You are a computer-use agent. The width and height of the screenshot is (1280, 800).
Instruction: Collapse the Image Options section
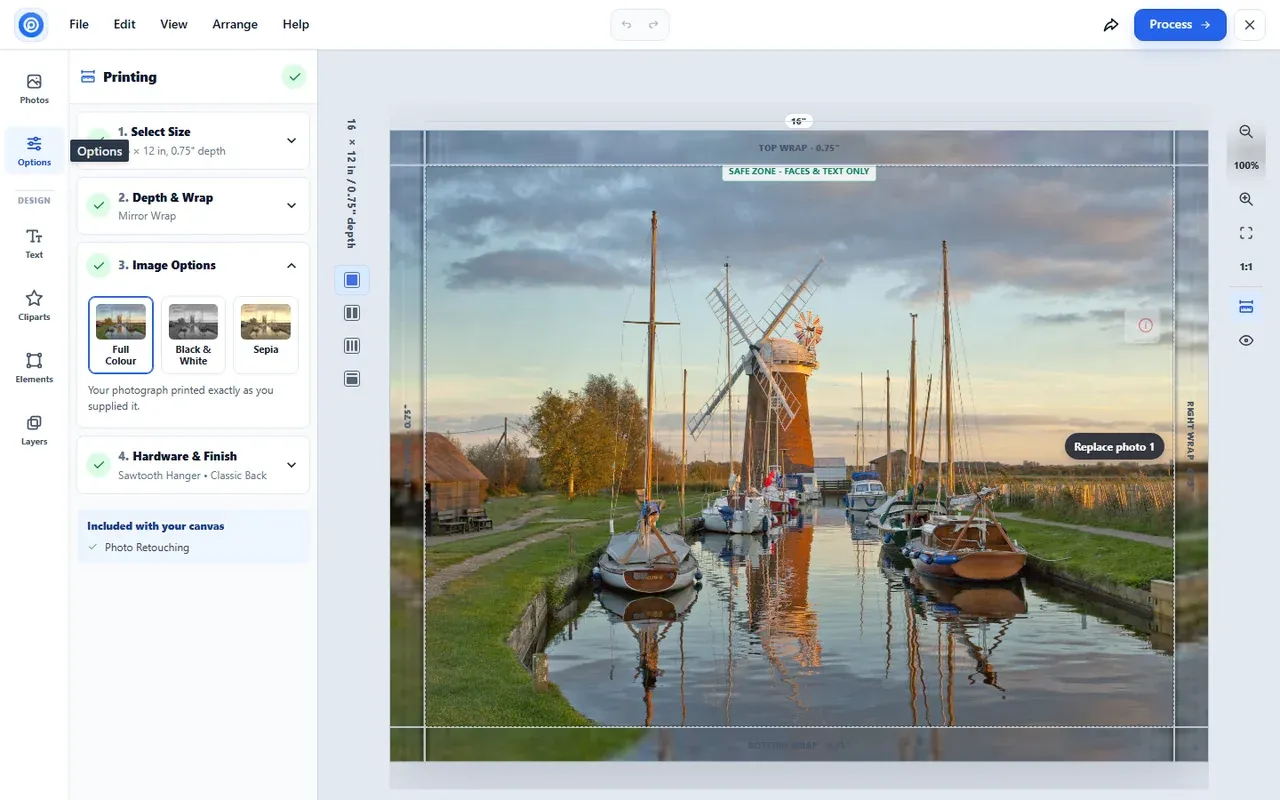(x=193, y=265)
